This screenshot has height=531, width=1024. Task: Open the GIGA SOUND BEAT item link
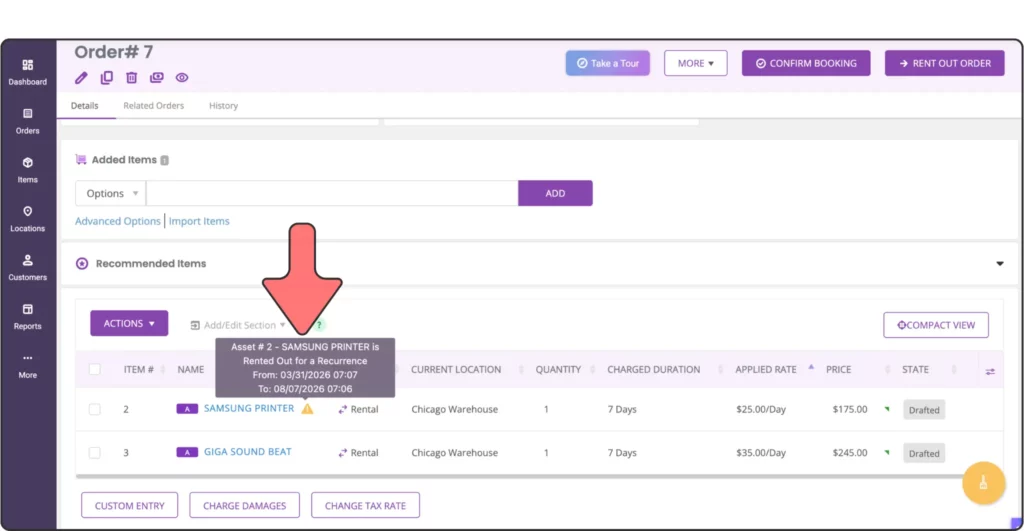248,451
